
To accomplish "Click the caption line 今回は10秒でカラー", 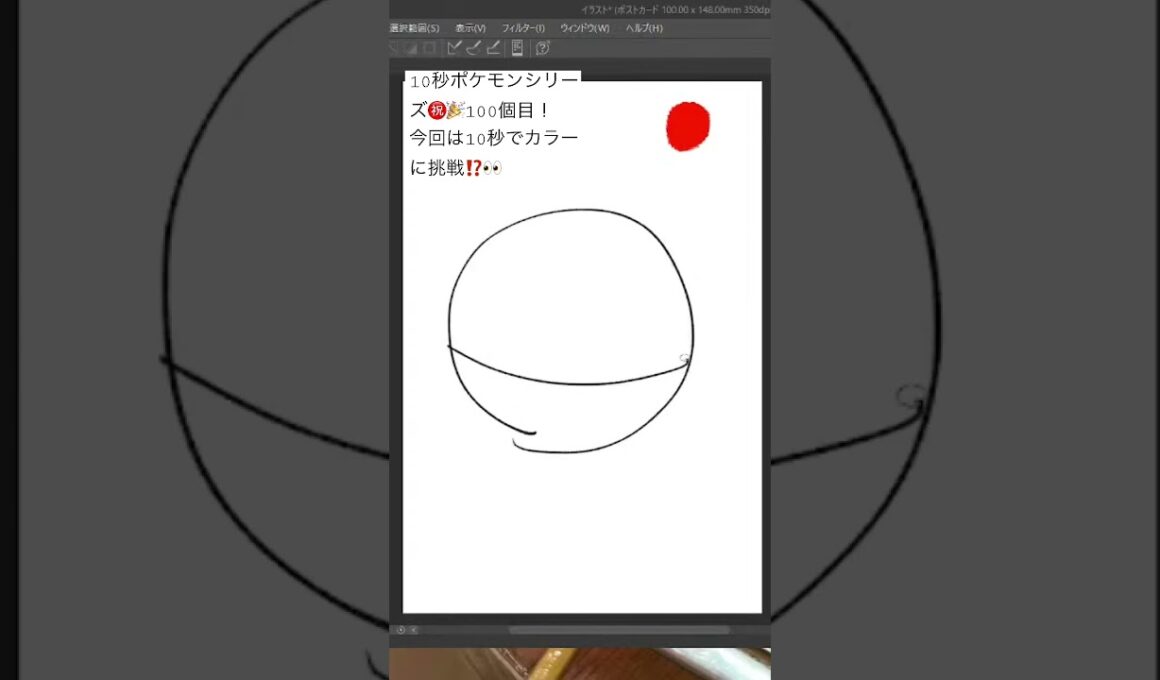I will (x=494, y=138).
